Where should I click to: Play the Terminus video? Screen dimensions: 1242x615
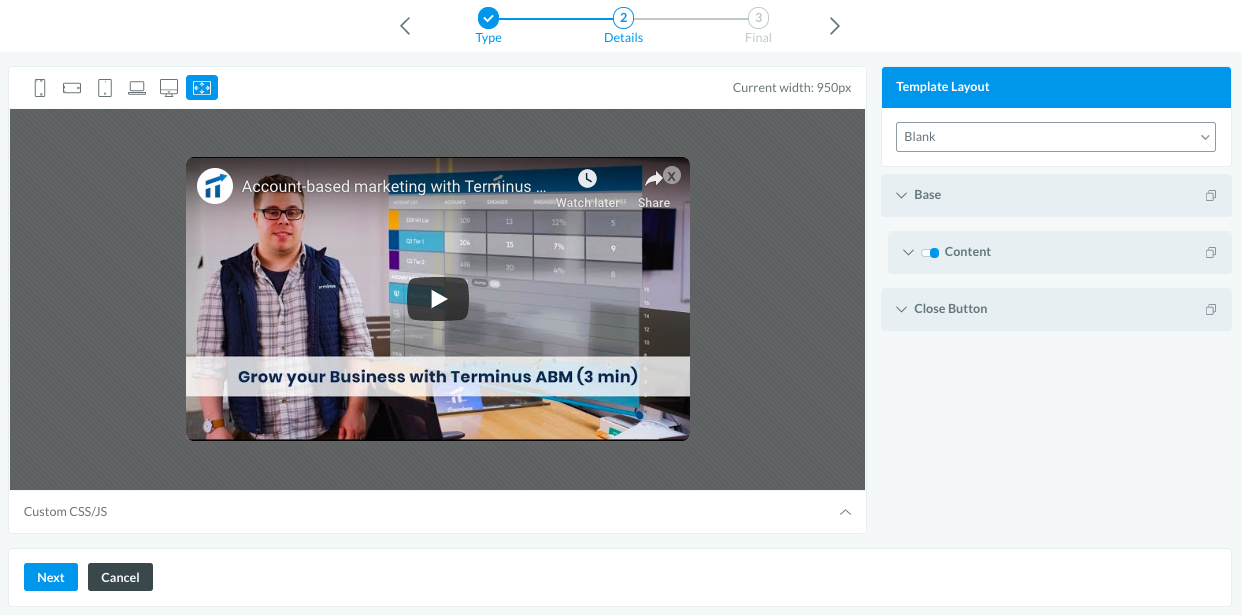click(x=438, y=299)
